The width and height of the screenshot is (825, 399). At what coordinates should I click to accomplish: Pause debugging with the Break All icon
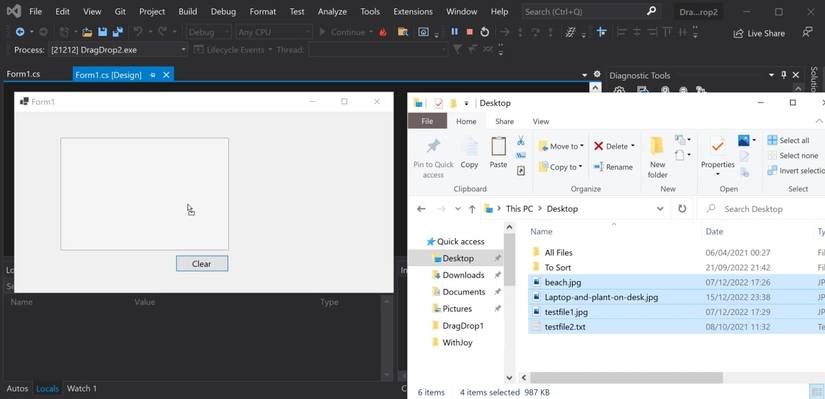point(455,32)
